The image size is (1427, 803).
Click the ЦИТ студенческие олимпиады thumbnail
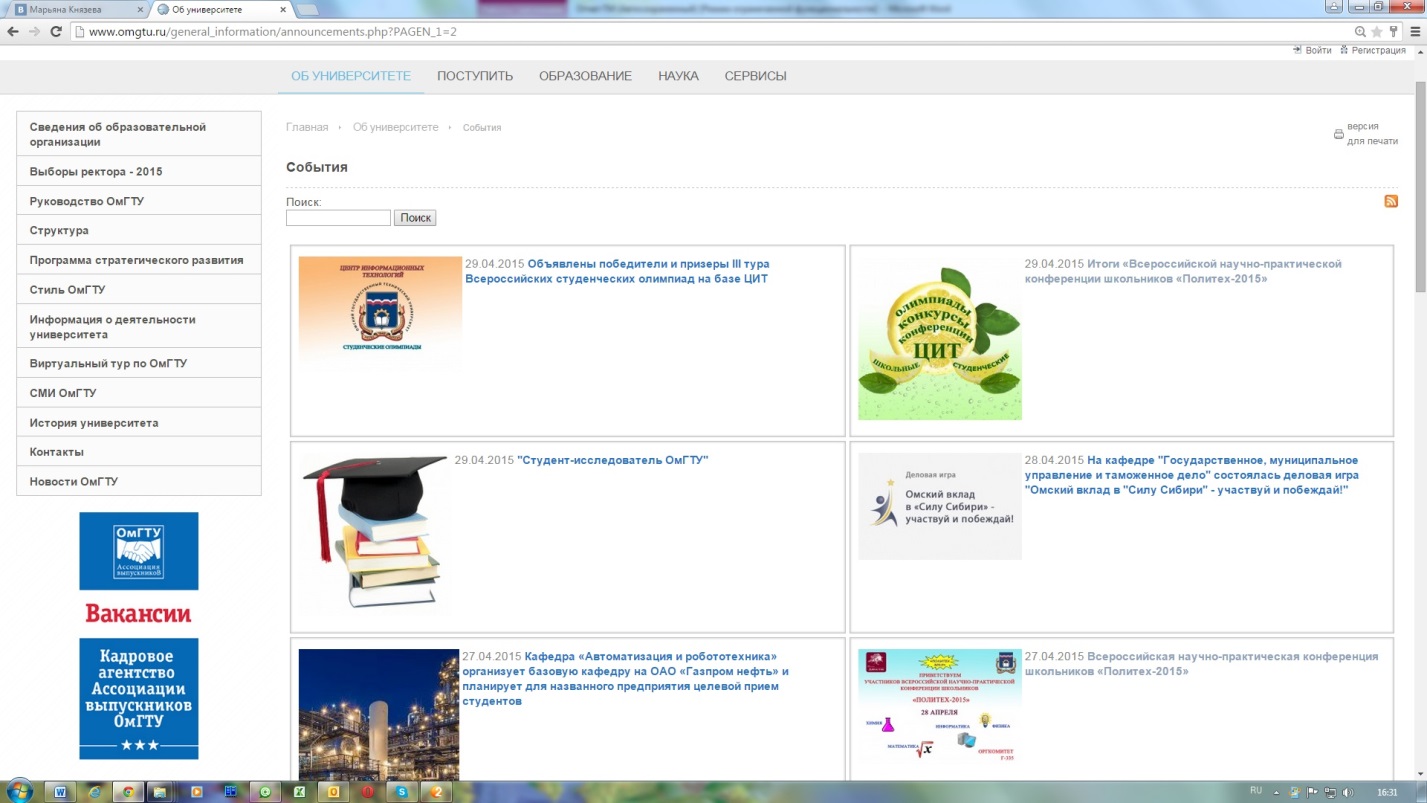380,313
